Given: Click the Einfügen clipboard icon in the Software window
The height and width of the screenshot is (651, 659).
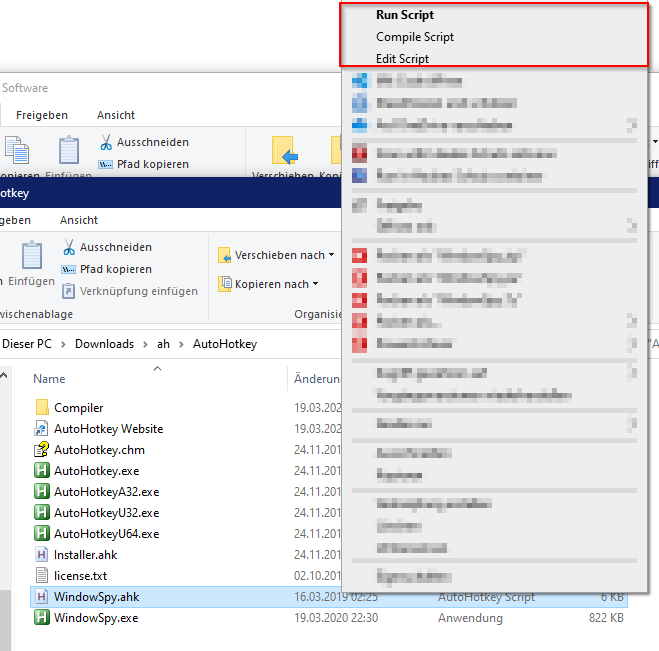Looking at the screenshot, I should pos(69,150).
